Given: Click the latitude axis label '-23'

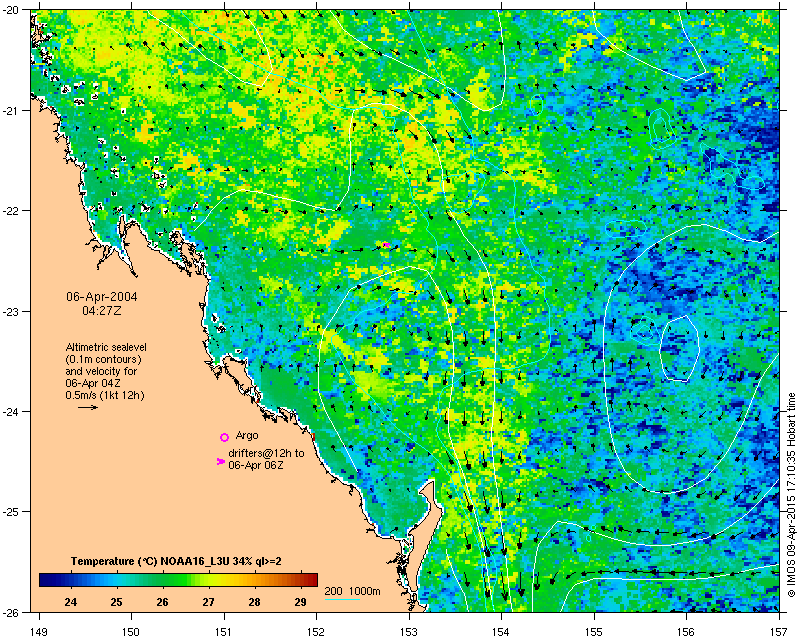Looking at the screenshot, I should [x=11, y=311].
